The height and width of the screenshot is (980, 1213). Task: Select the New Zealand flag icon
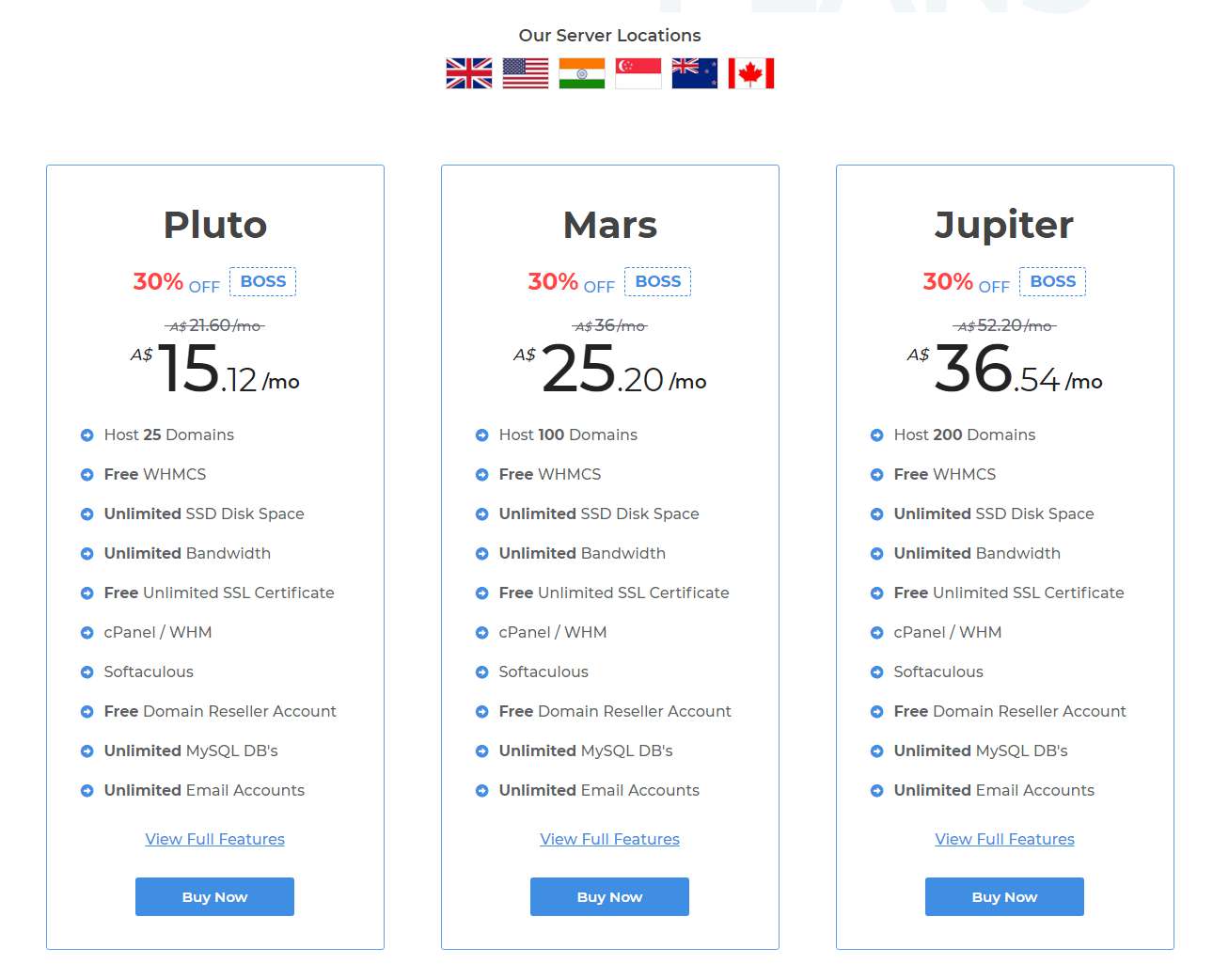coord(694,73)
